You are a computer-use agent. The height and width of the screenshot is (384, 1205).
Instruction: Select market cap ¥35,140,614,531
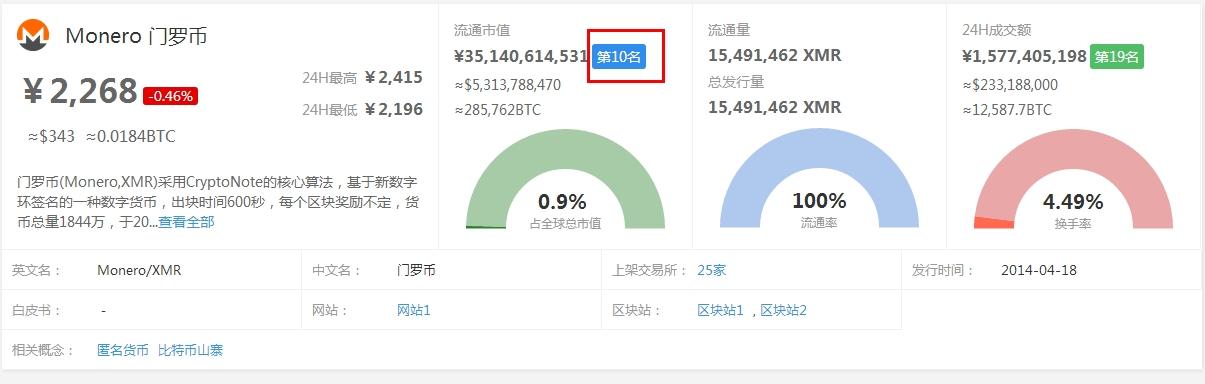click(x=520, y=57)
